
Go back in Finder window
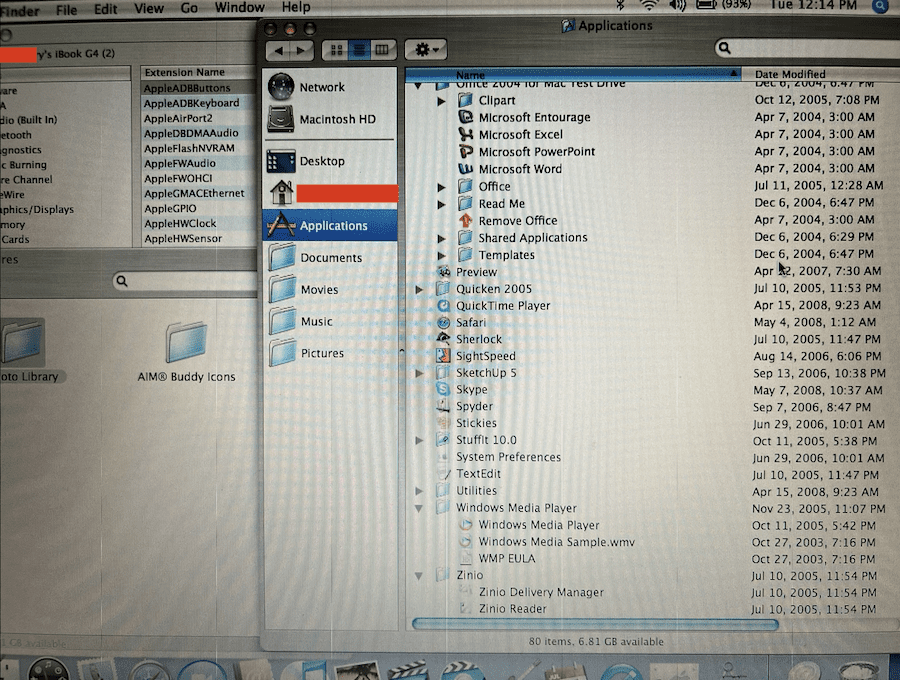tap(279, 50)
